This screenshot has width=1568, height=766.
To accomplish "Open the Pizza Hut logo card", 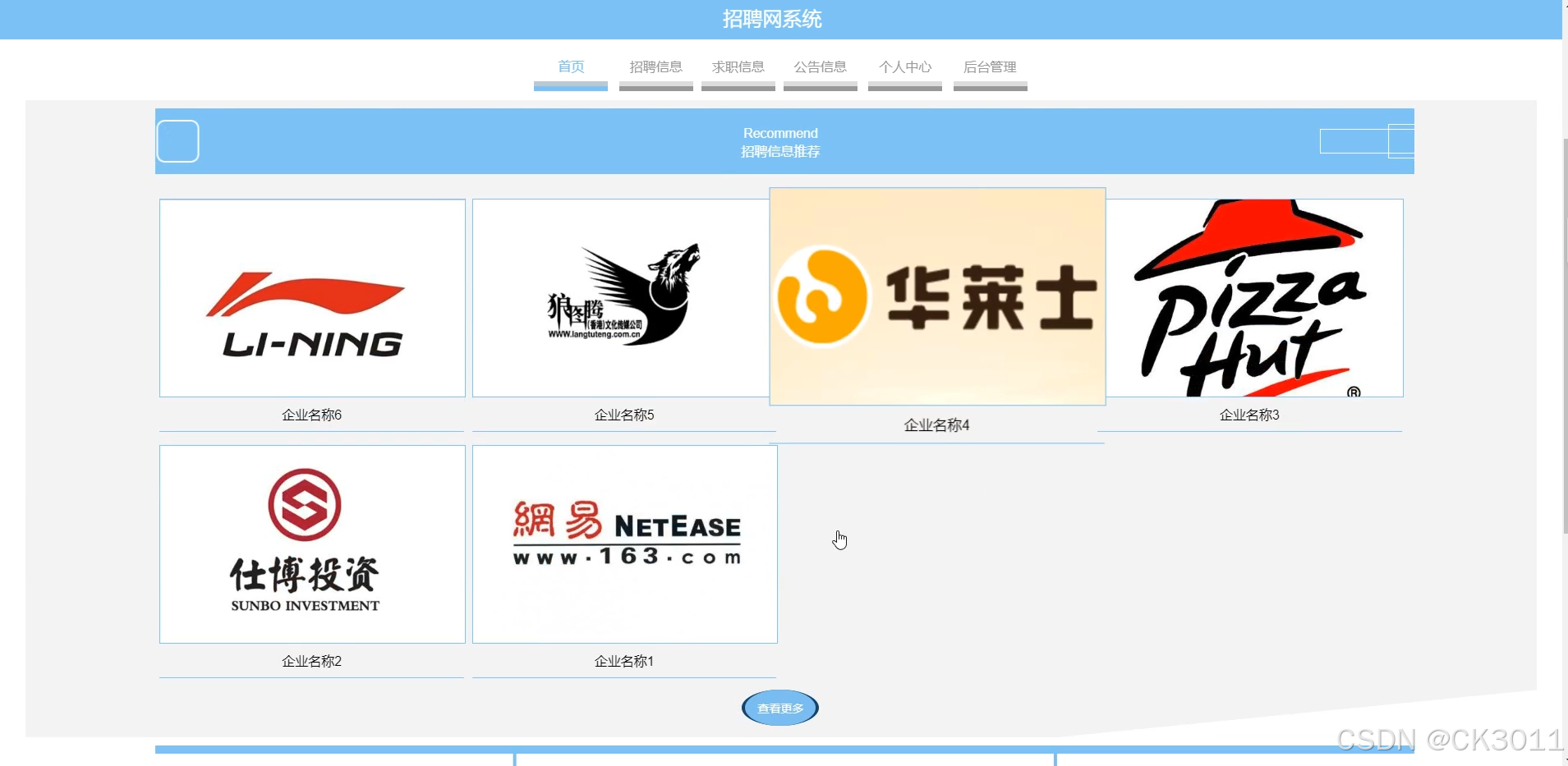I will point(1254,298).
